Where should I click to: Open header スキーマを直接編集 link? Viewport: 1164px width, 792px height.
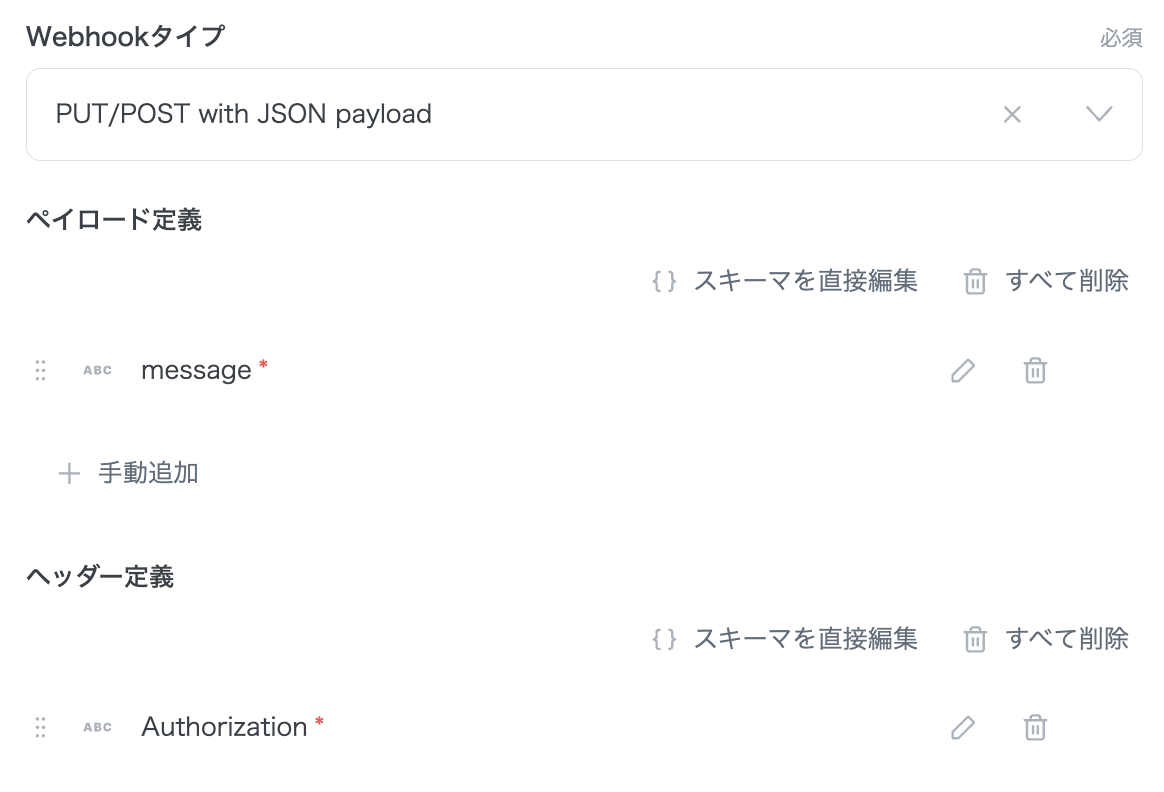(805, 638)
